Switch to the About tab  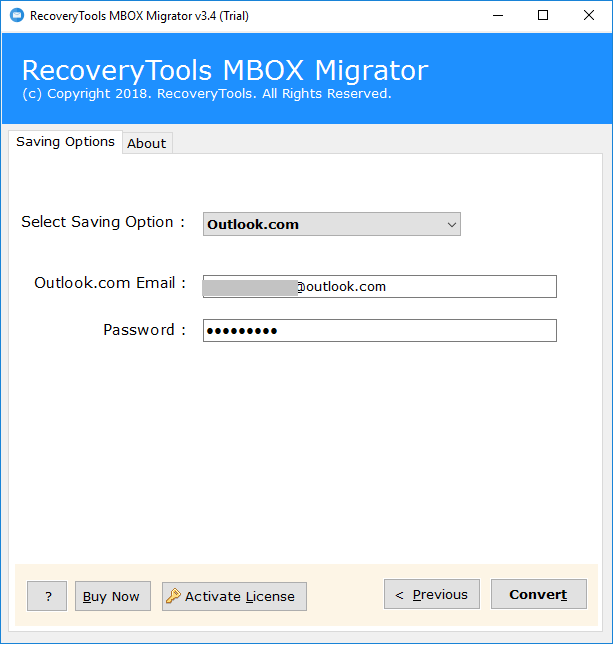point(147,143)
